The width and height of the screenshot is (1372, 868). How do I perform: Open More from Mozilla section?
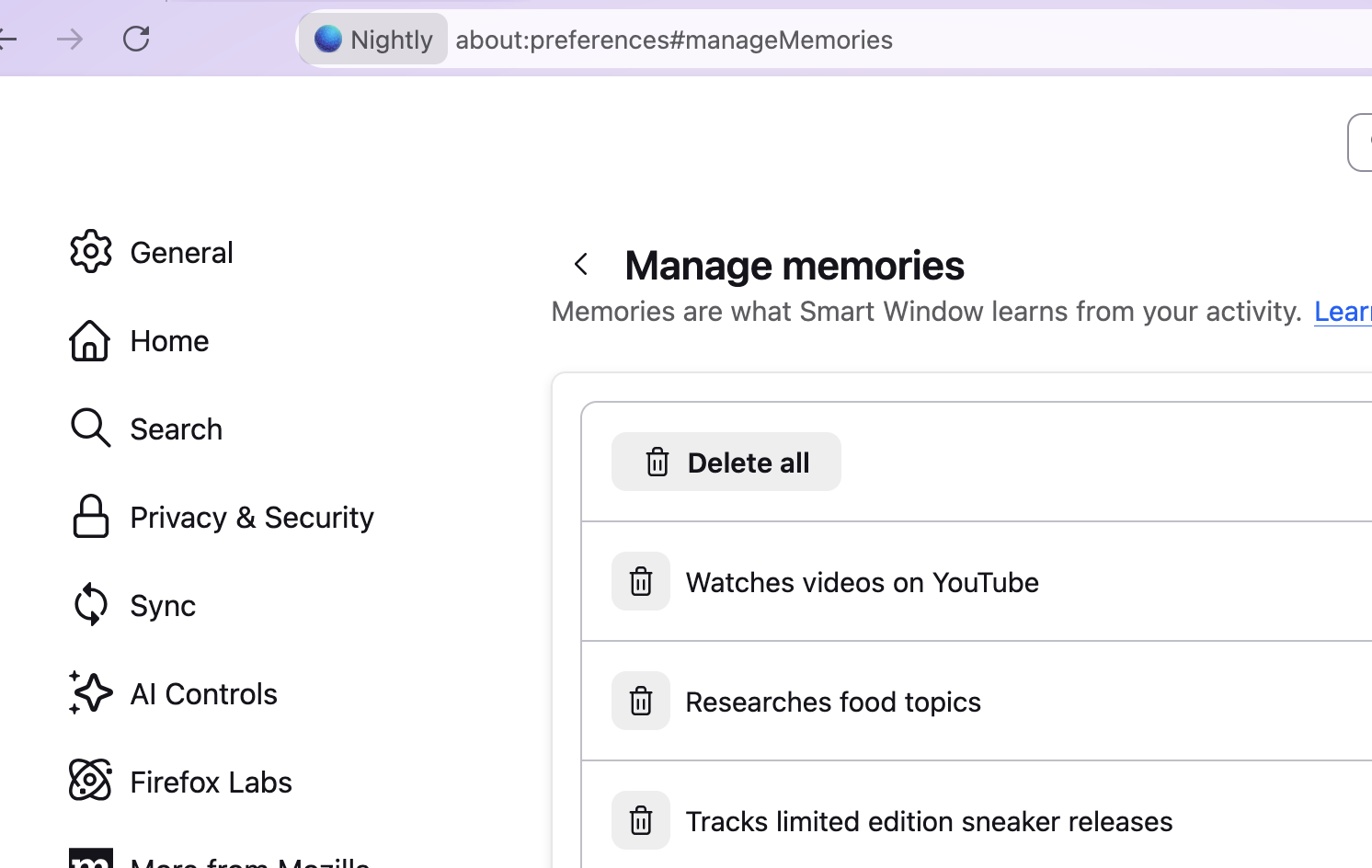[248, 861]
